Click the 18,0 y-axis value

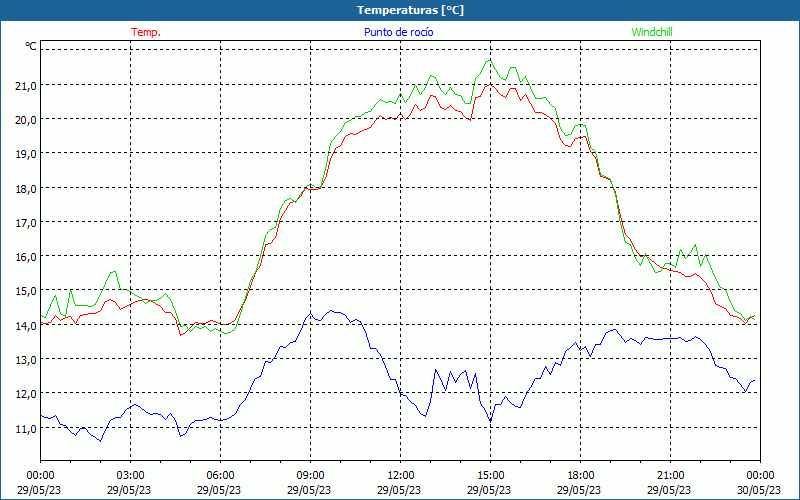click(26, 189)
